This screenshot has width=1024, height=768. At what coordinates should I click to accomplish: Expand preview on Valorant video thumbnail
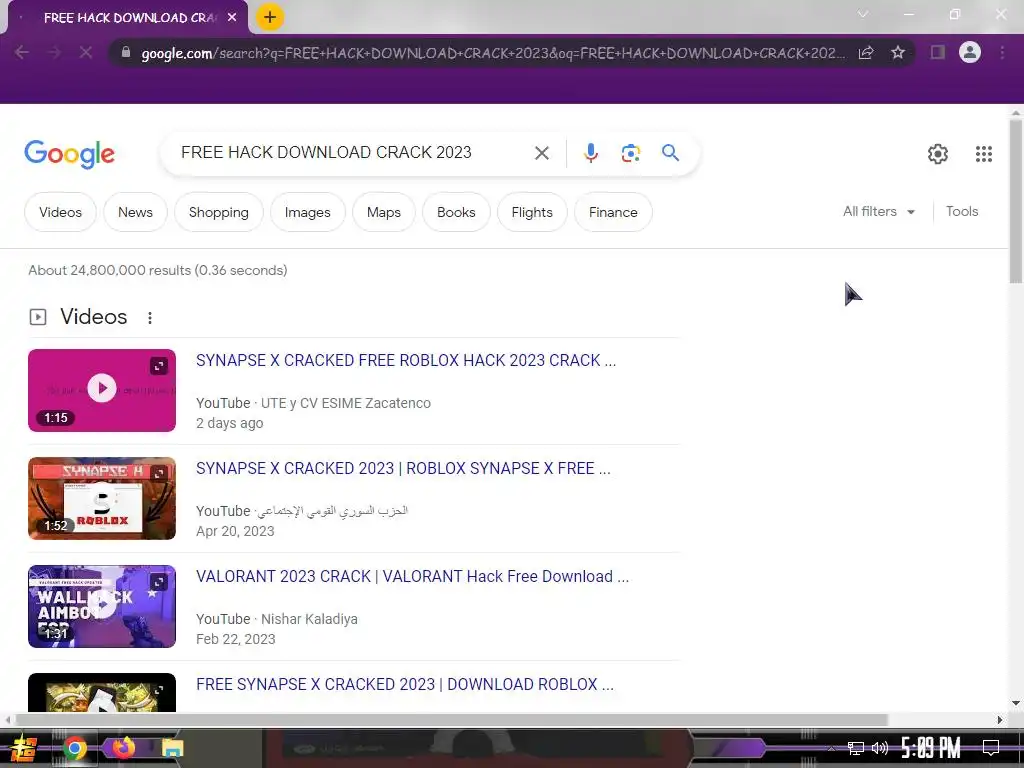[159, 582]
